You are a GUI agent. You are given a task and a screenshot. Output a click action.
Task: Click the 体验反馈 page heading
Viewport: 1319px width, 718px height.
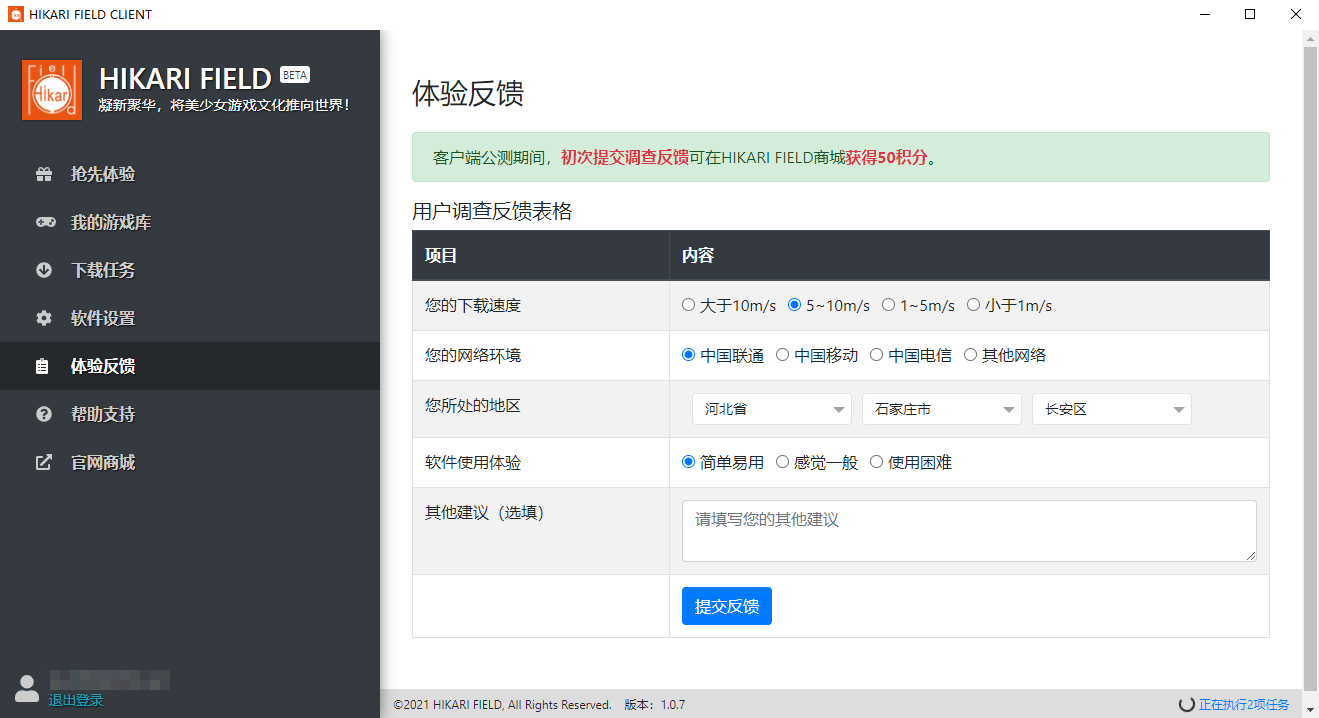(468, 94)
